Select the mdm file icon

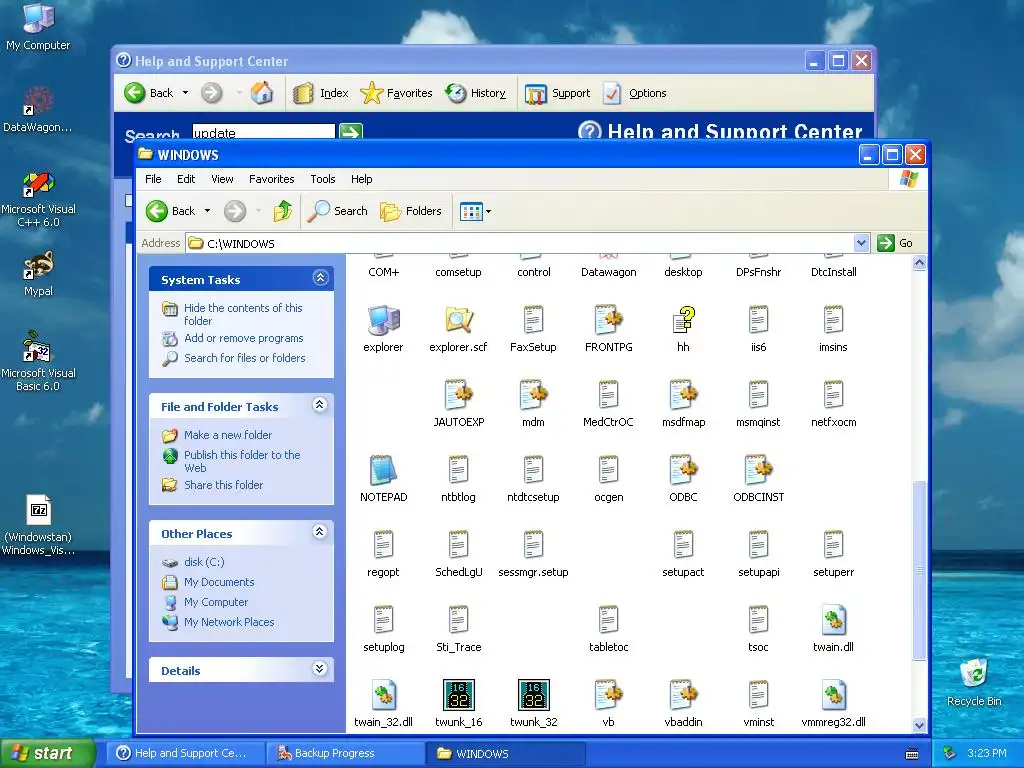pos(534,395)
